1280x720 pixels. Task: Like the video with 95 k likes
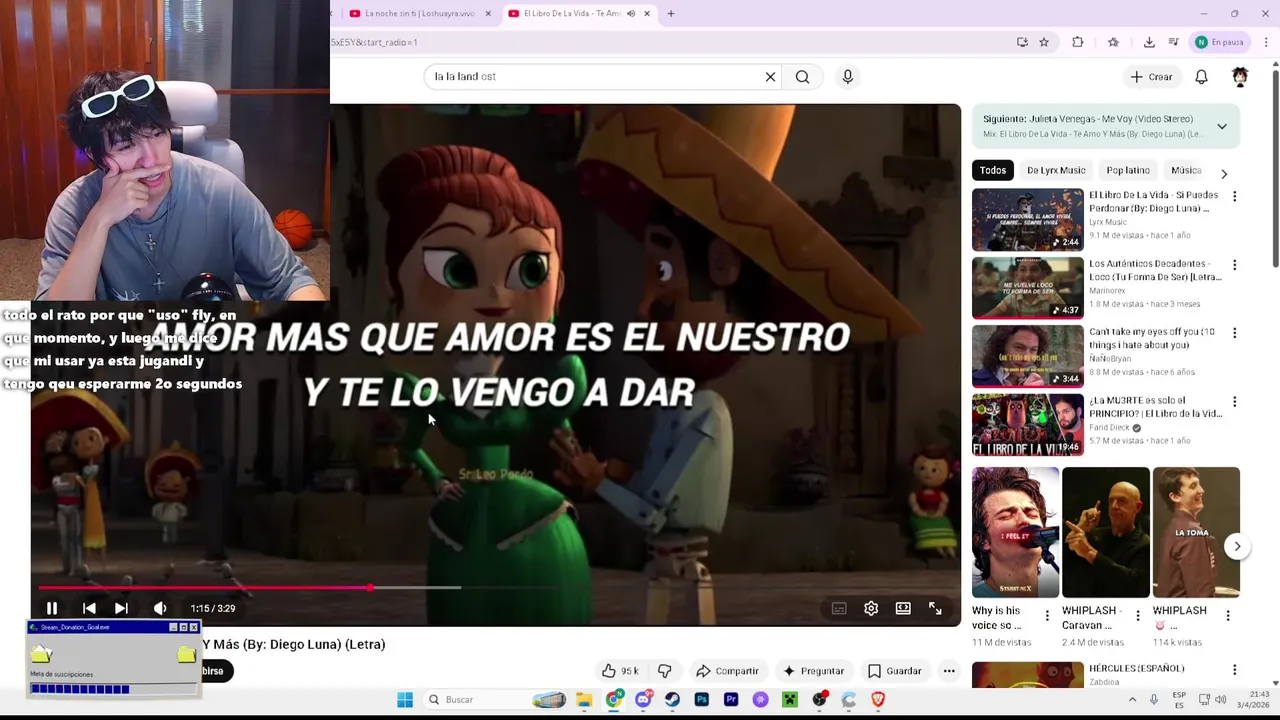[x=620, y=671]
